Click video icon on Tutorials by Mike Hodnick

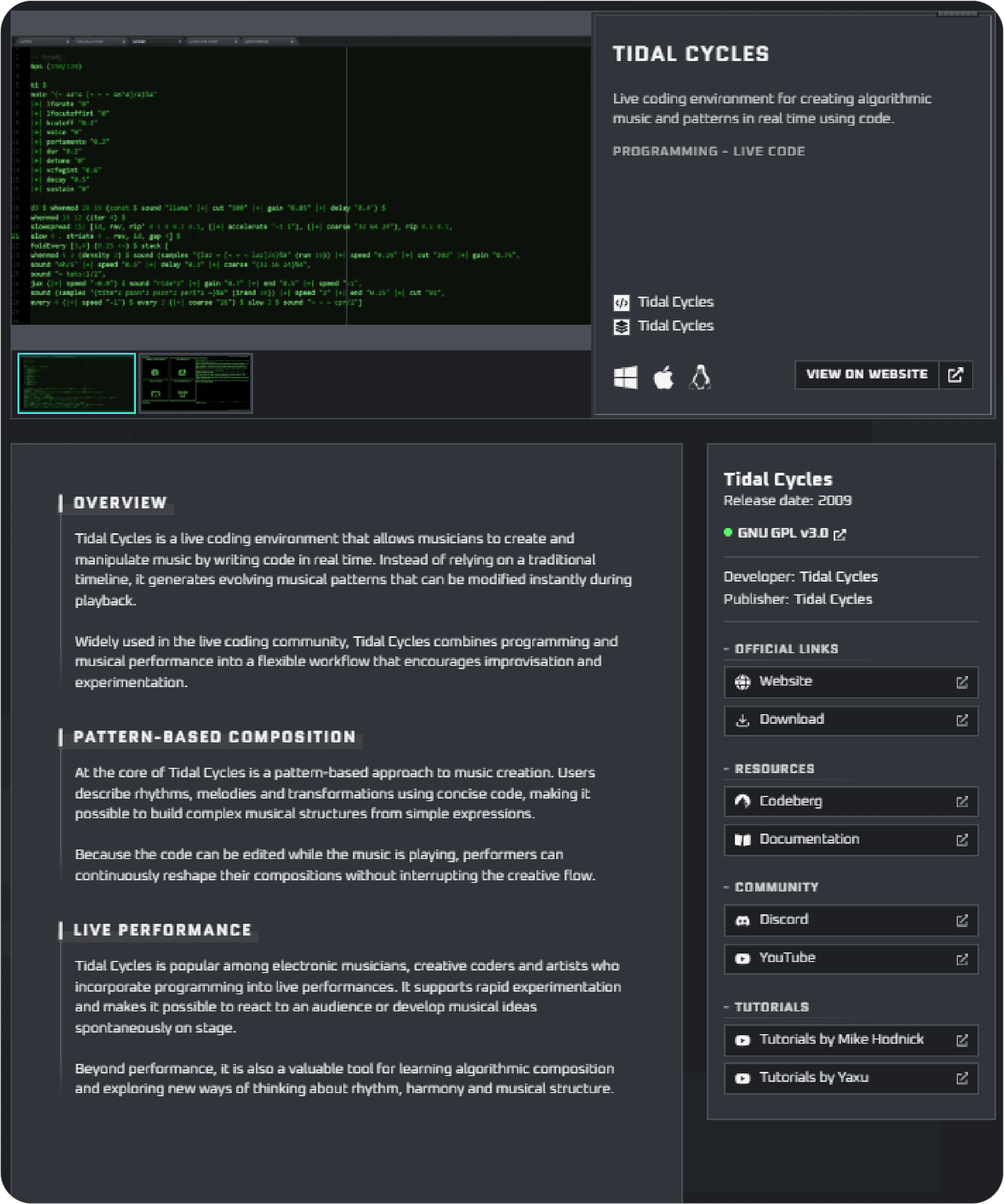click(x=742, y=1040)
